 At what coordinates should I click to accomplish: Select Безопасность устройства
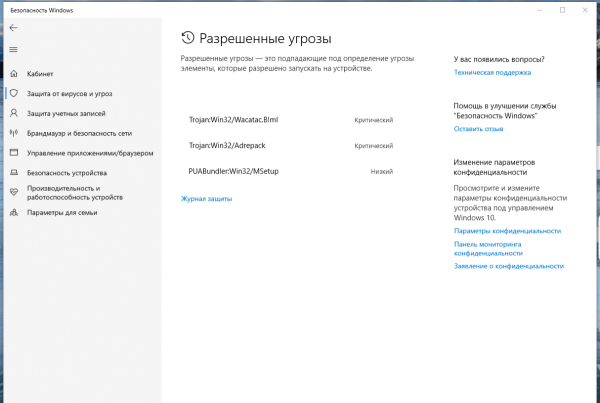tap(67, 173)
